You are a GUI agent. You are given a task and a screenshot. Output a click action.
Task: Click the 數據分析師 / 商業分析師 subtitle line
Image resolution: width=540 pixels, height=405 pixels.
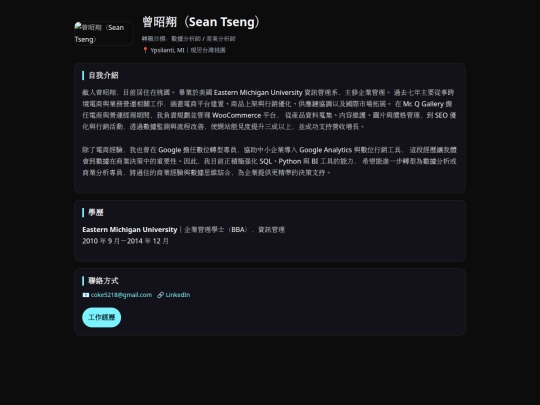click(188, 39)
